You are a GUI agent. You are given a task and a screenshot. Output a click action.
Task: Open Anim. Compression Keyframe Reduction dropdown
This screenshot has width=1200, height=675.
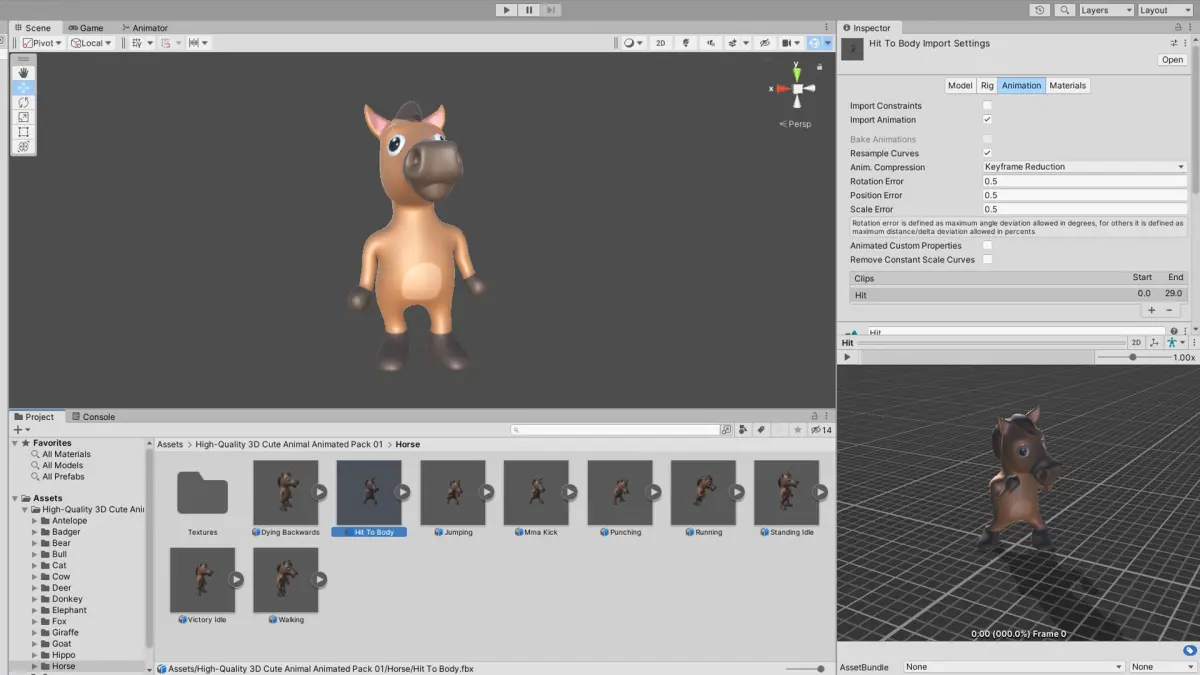click(1085, 167)
